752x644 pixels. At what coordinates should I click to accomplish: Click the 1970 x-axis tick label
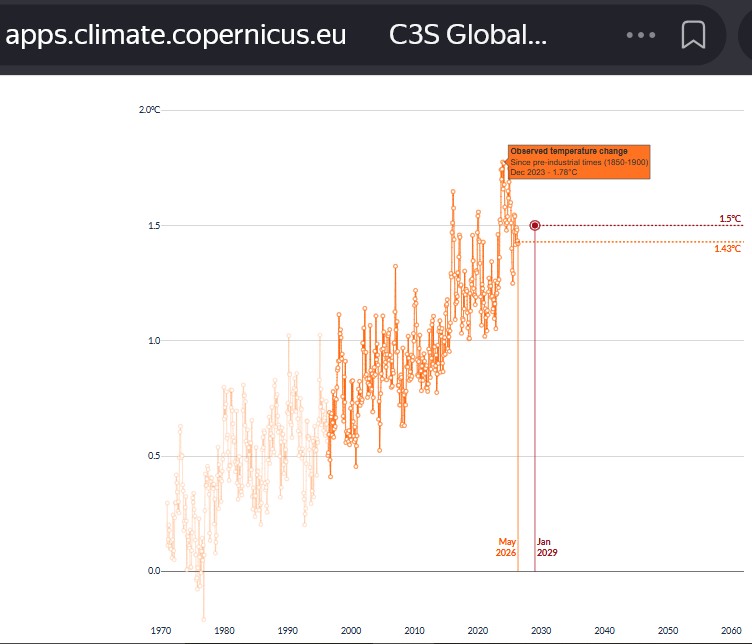[x=161, y=631]
